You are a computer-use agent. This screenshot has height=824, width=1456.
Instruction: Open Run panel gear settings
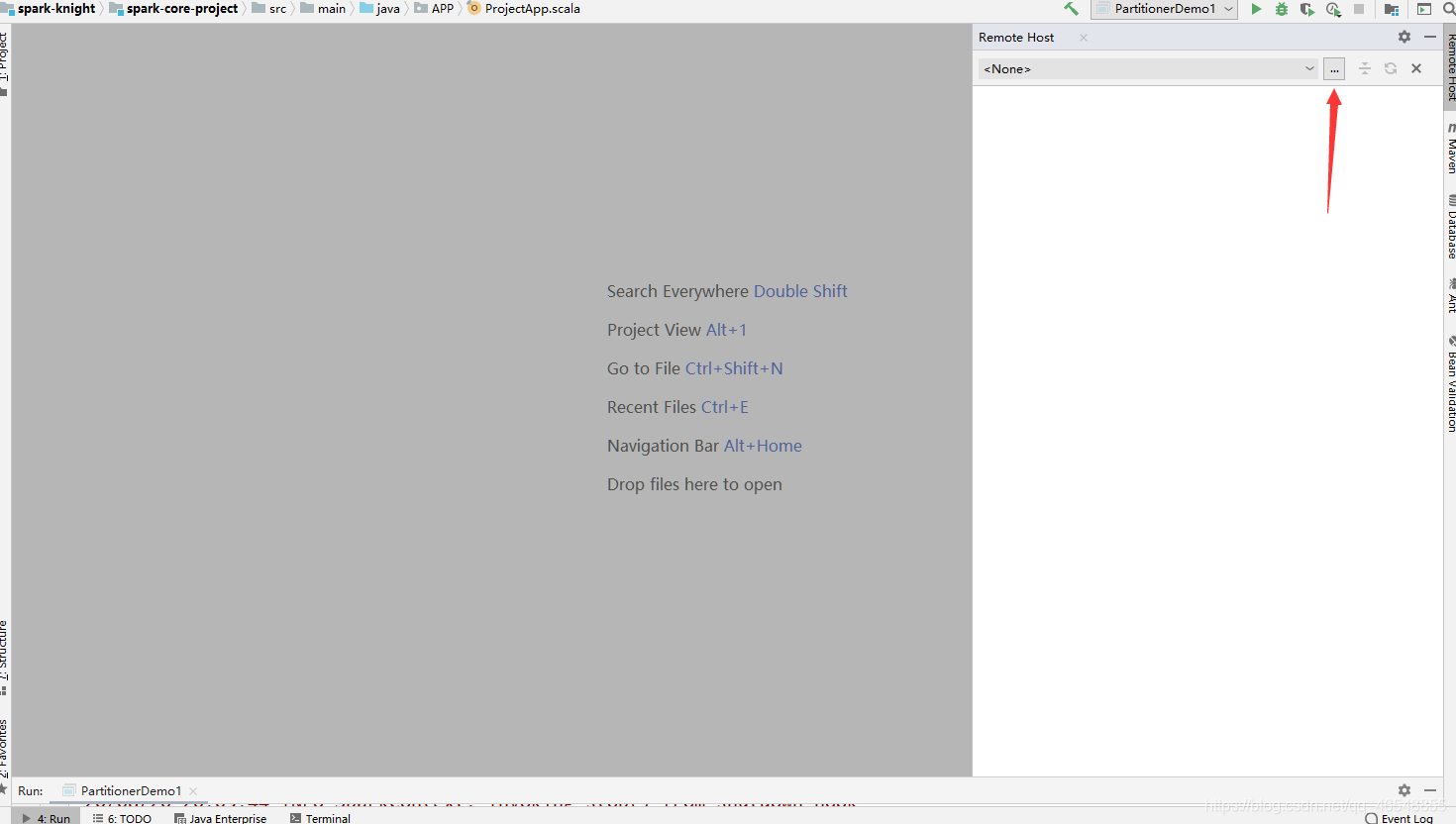coord(1404,790)
